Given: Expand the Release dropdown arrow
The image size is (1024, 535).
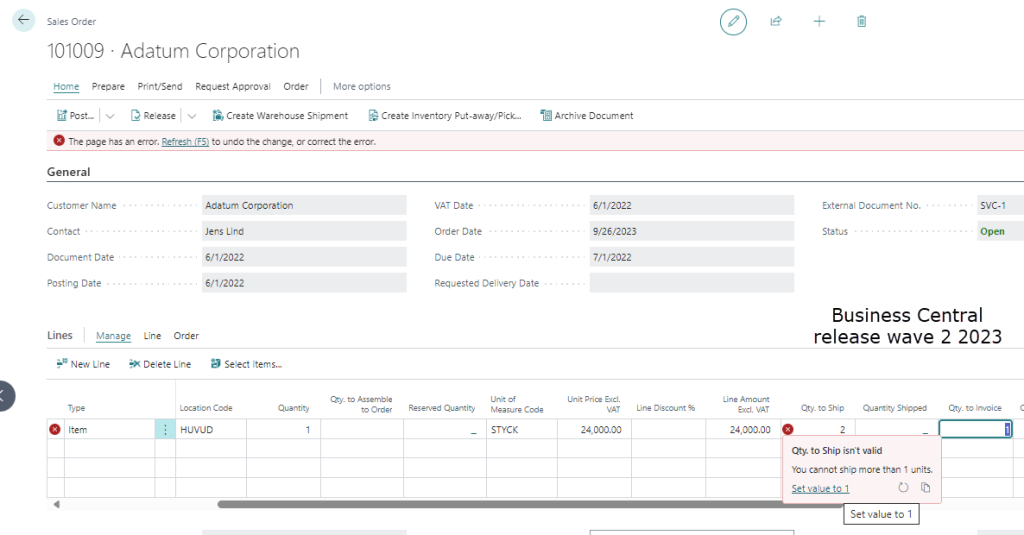Looking at the screenshot, I should [x=191, y=116].
